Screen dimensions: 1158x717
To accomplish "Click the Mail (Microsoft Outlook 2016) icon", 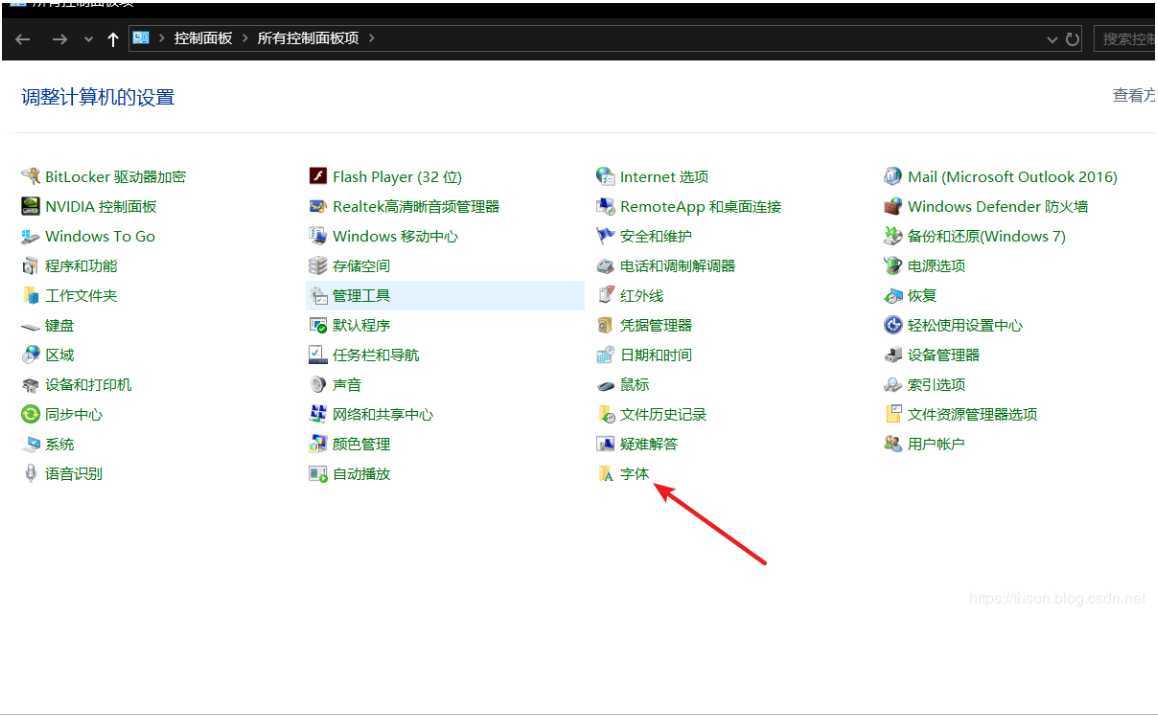I will [893, 176].
